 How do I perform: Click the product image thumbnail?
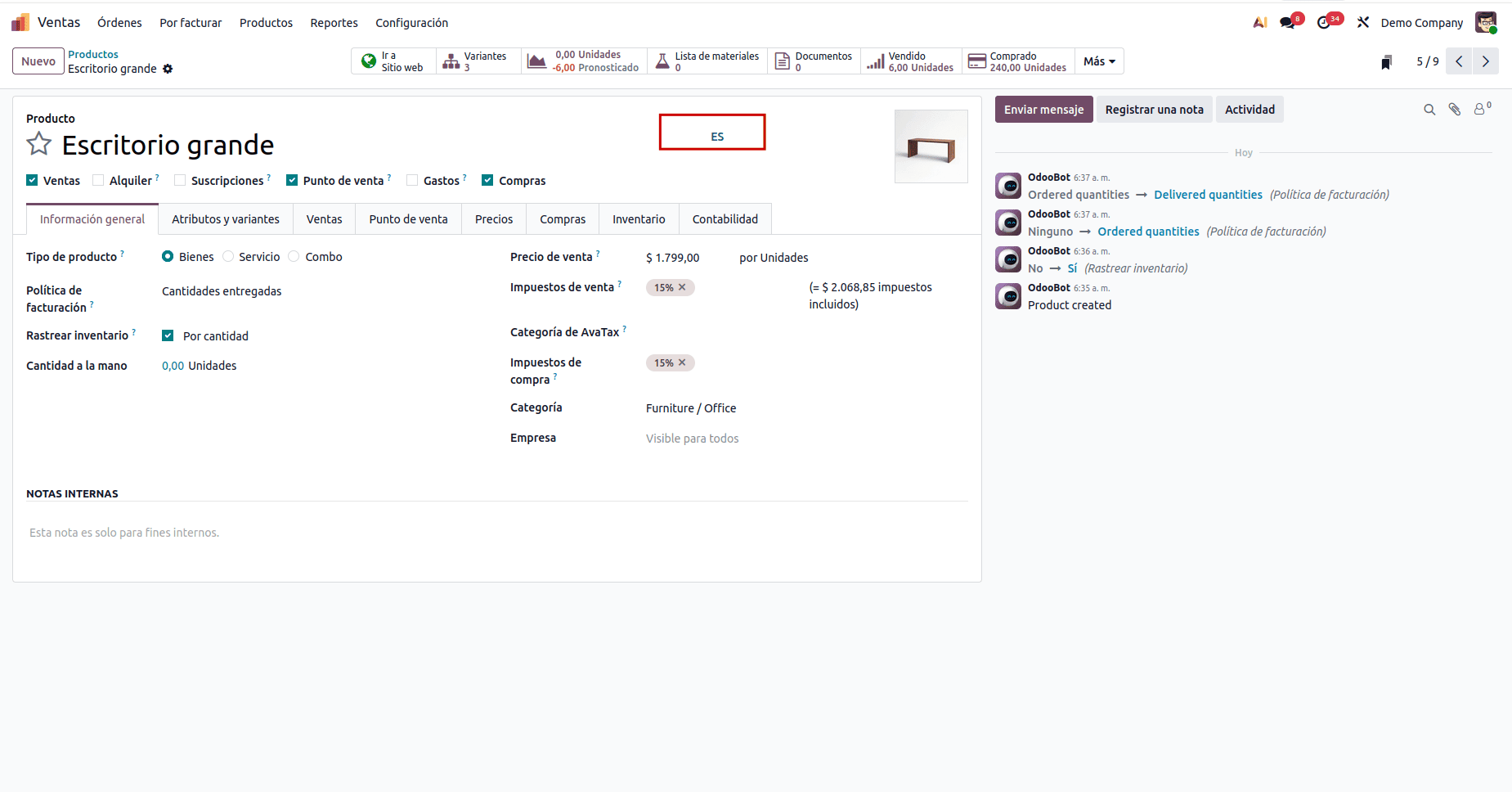click(931, 146)
